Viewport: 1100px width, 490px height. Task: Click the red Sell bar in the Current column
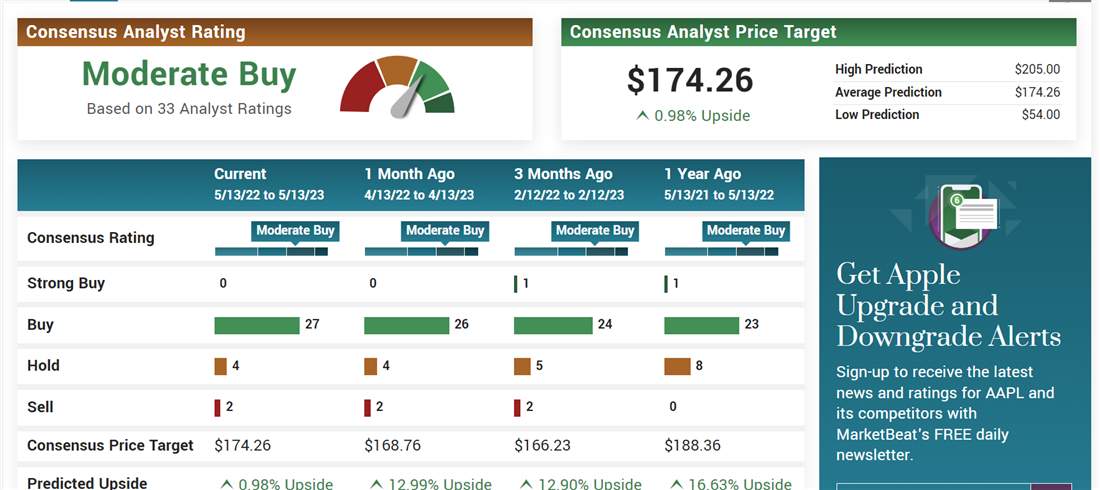217,407
